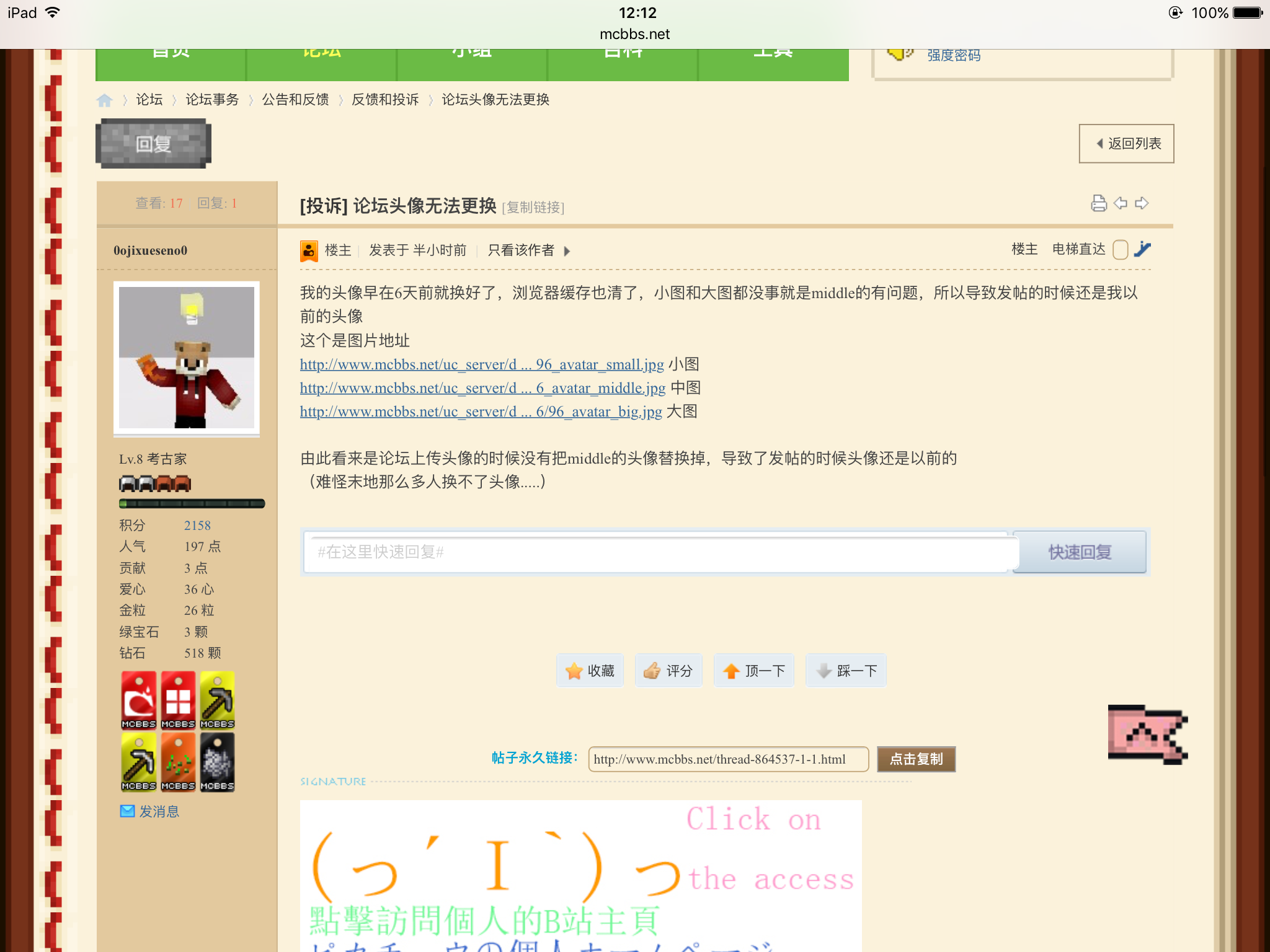Click the 发消息 envelope icon
1270x952 pixels.
tap(127, 811)
